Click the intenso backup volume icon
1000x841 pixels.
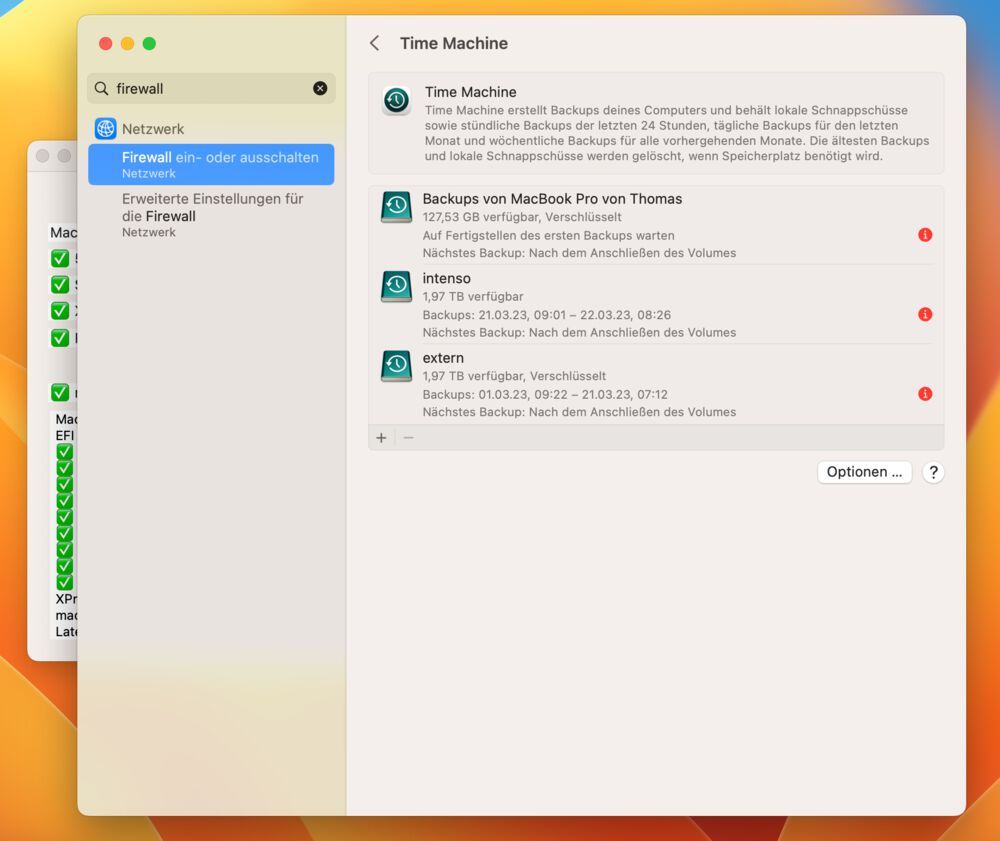[x=396, y=286]
